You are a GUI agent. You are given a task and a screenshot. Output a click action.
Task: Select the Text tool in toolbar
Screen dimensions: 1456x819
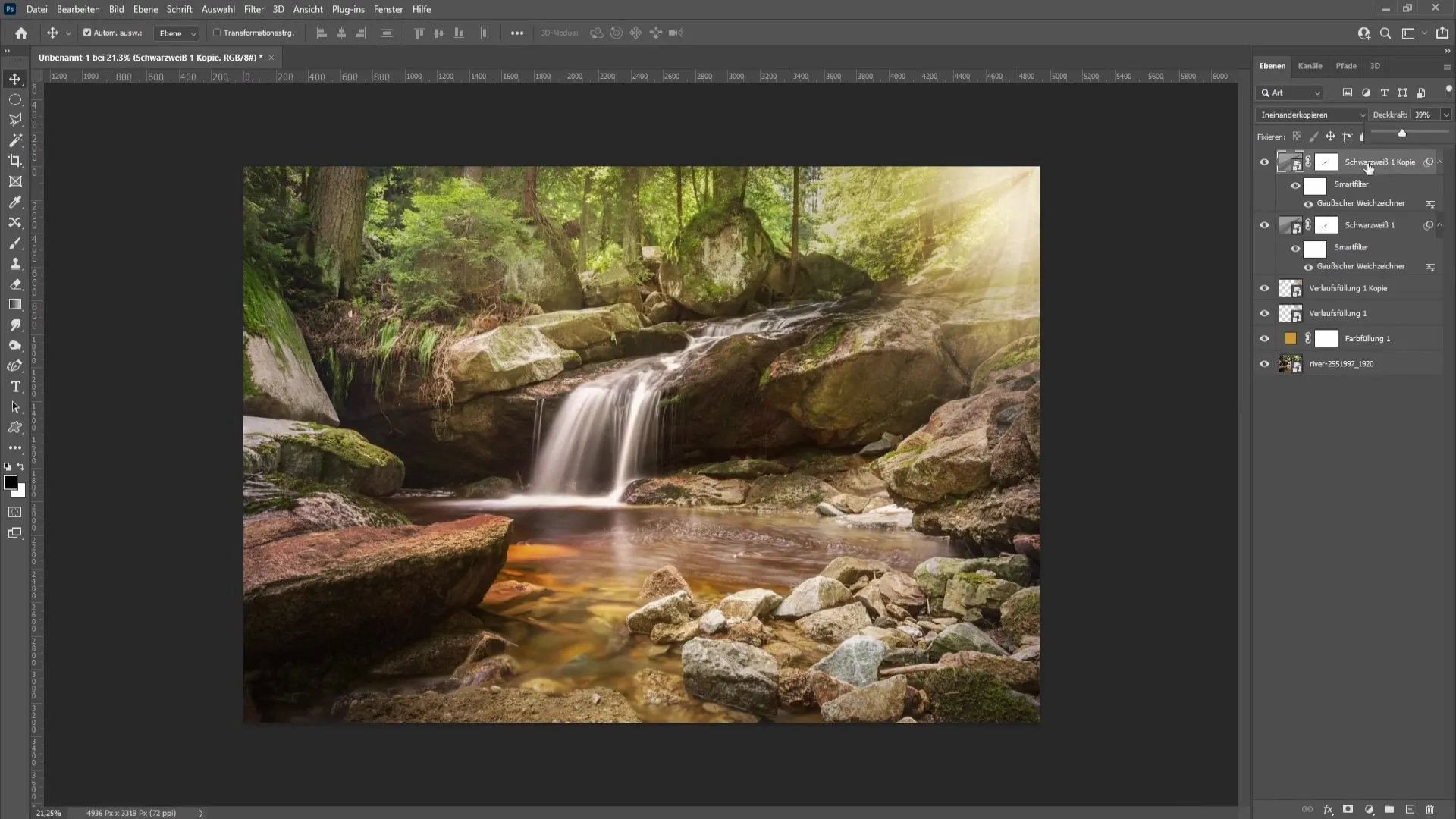15,387
